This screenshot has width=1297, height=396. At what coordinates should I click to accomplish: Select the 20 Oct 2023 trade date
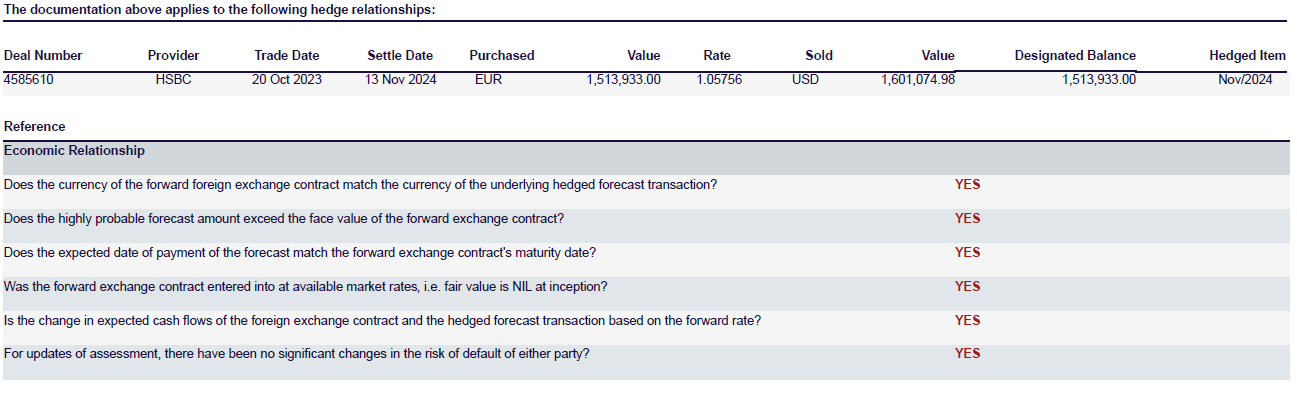[x=287, y=80]
